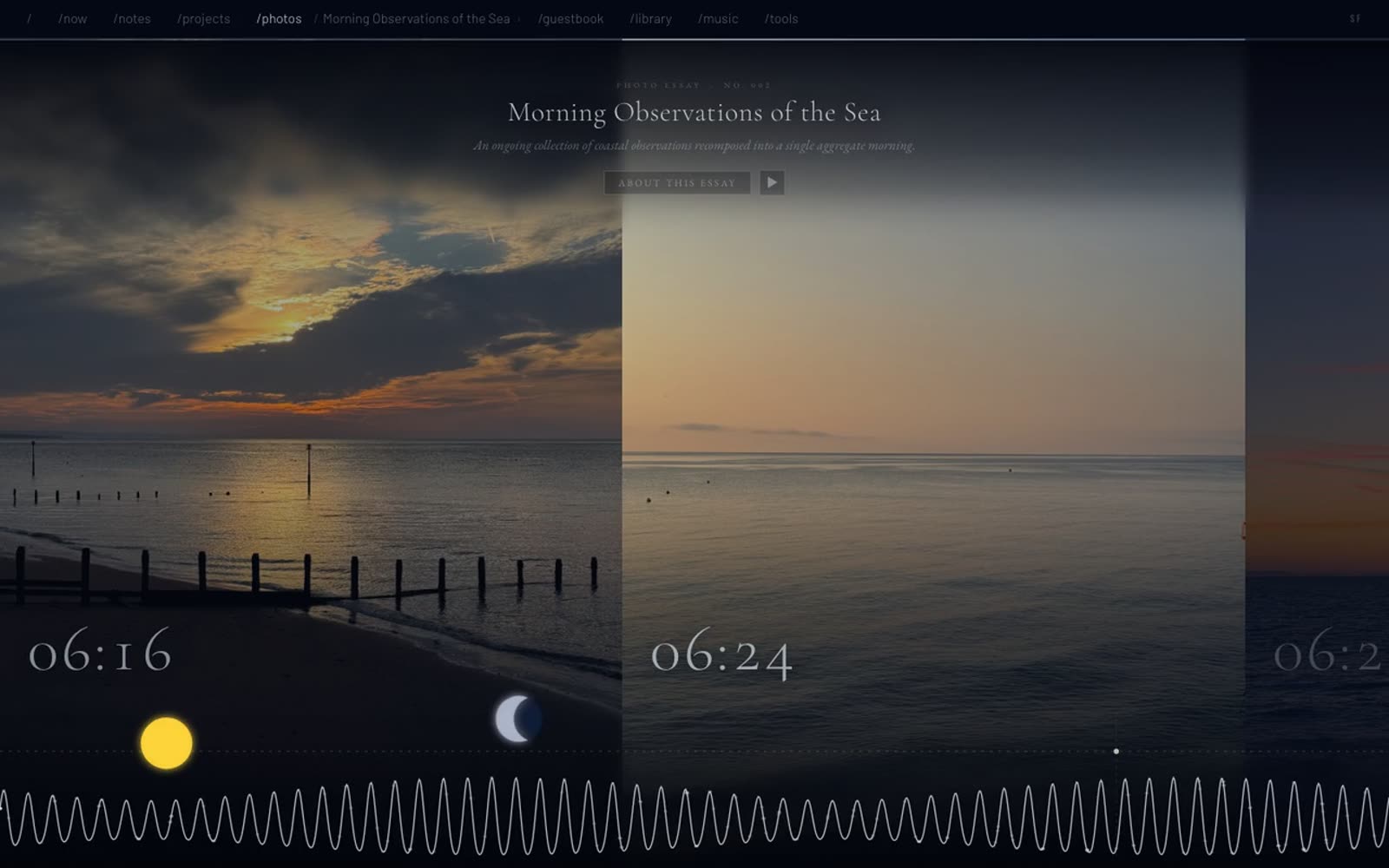
Task: Open the About This Essay button
Action: point(677,182)
